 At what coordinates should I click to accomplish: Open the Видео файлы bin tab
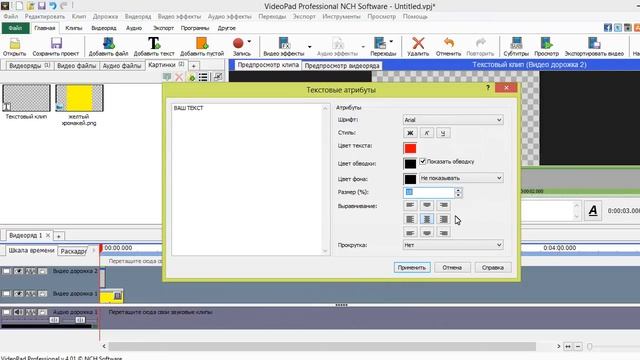tap(76, 66)
